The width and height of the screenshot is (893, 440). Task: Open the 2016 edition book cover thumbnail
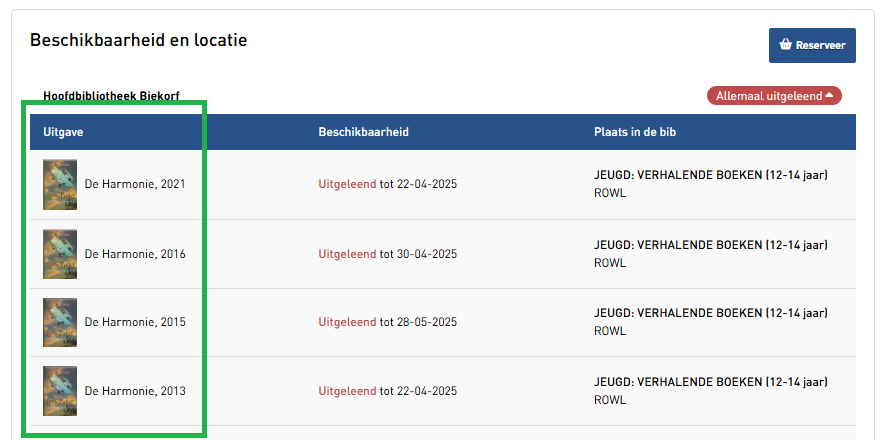60,254
